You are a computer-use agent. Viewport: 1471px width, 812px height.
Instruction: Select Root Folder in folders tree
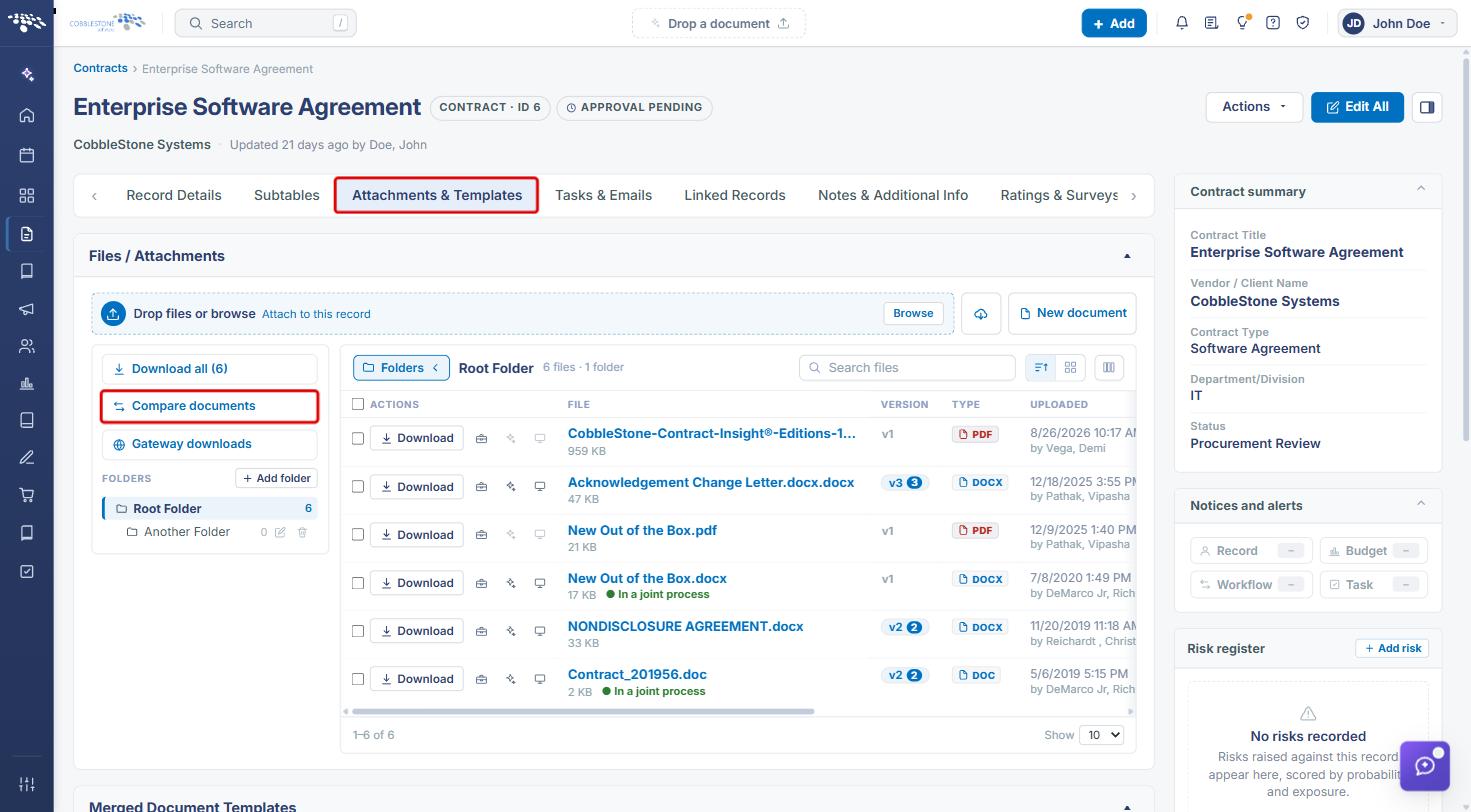coord(210,509)
